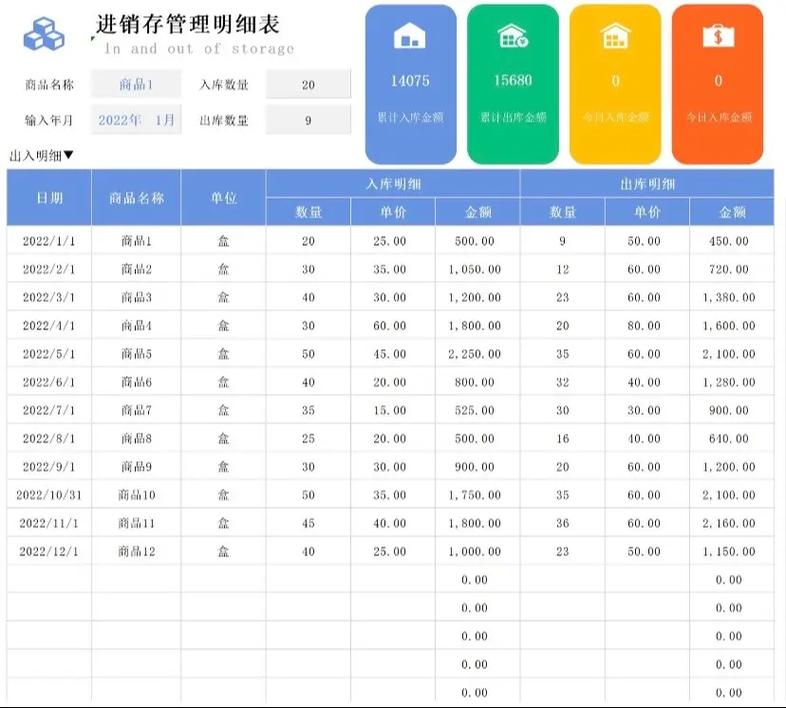Select the 商品10 product name cell
The height and width of the screenshot is (708, 786).
tap(136, 494)
